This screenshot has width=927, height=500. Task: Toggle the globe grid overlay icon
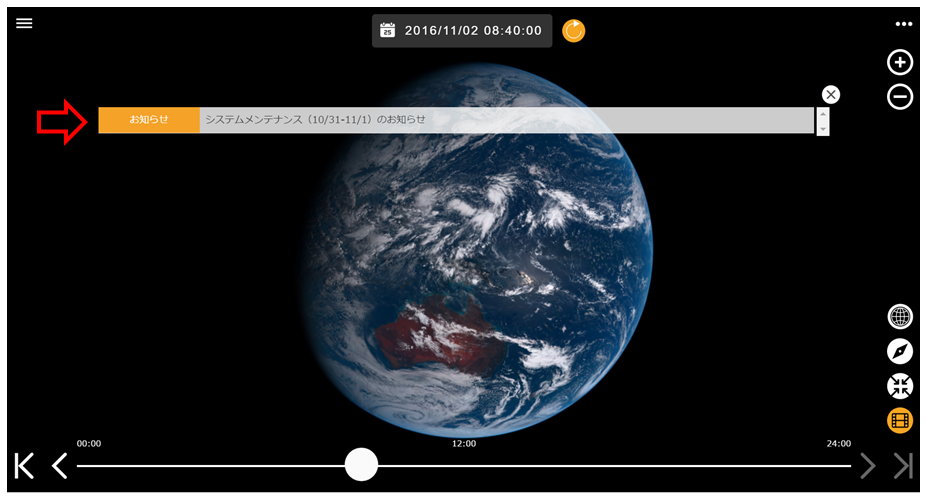click(x=900, y=317)
